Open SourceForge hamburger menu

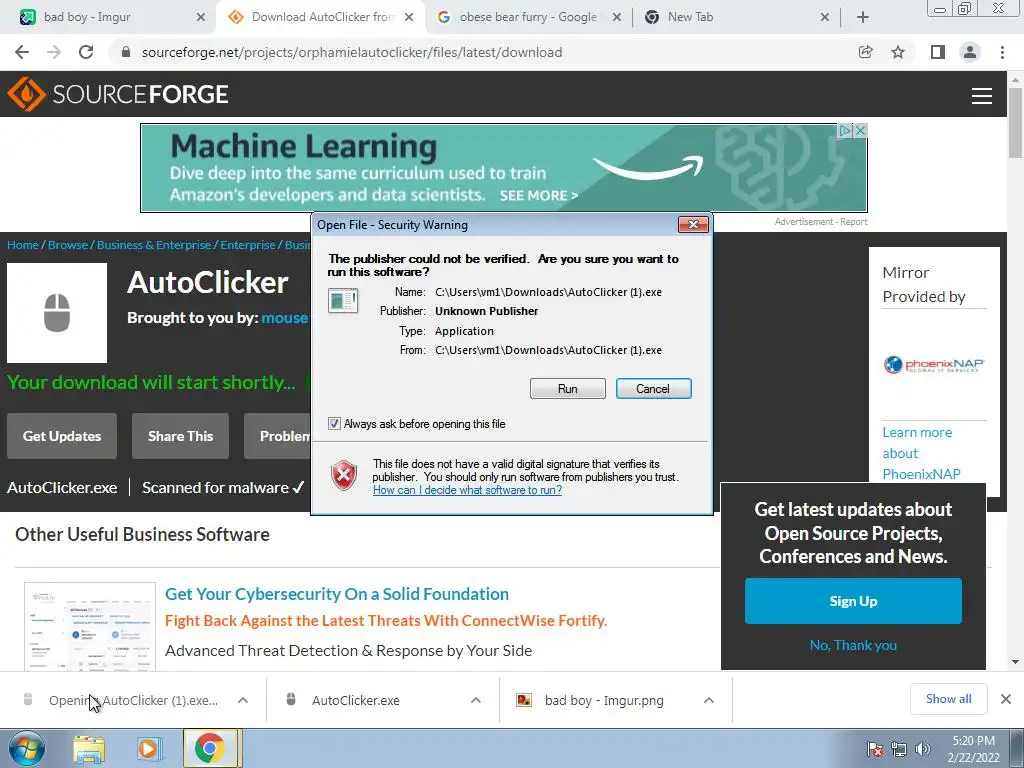[x=982, y=96]
